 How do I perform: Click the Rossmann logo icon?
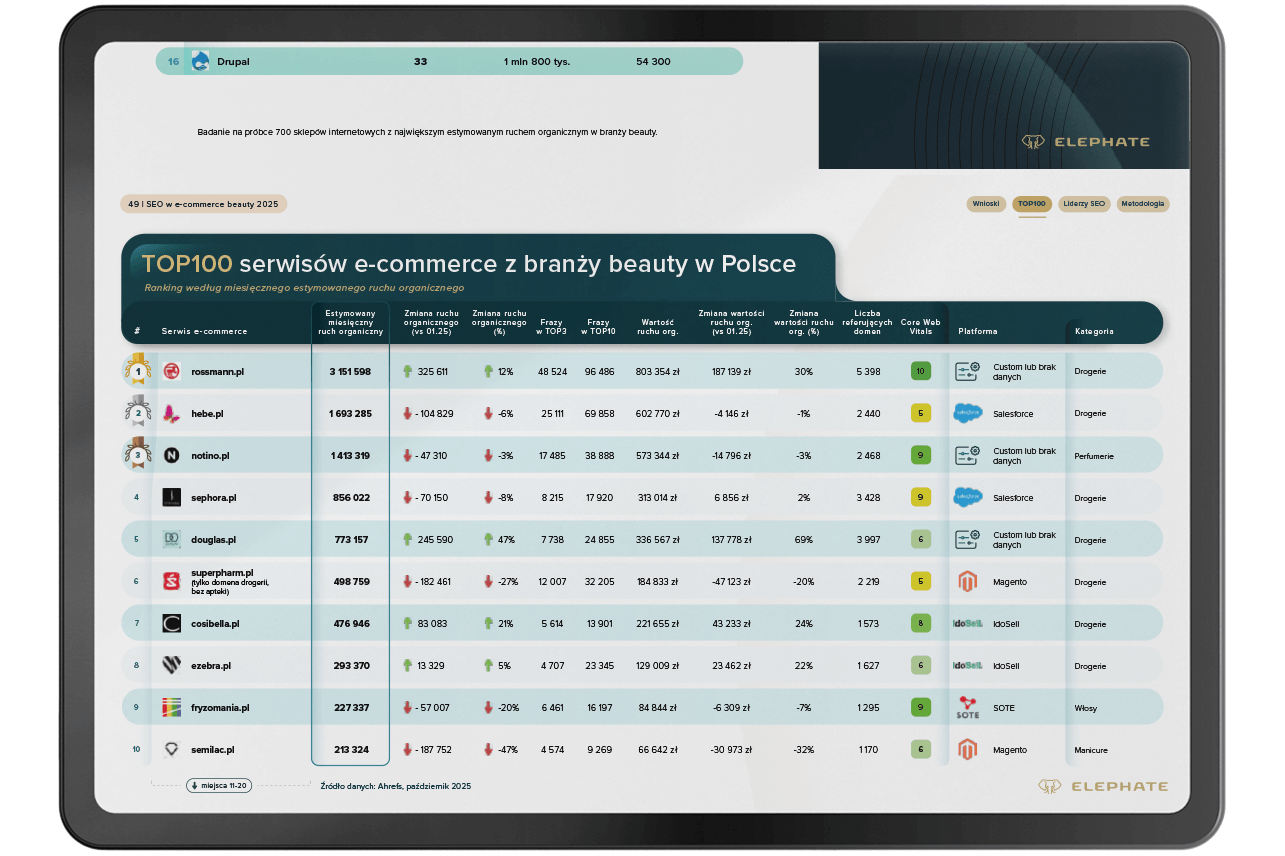click(x=171, y=372)
